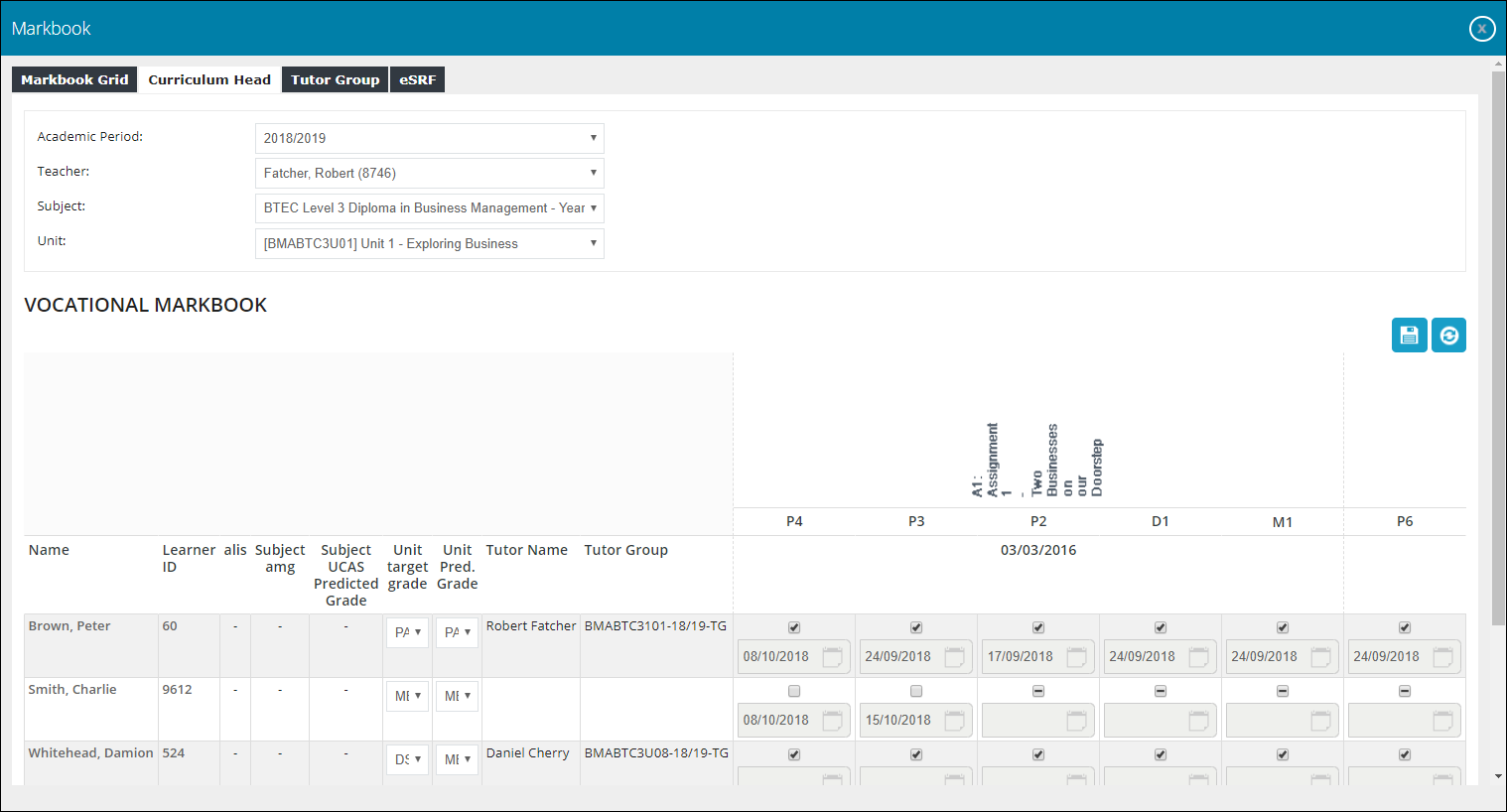
Task: Open calendar for Smith, Charlie P6 date
Action: pyautogui.click(x=1442, y=721)
